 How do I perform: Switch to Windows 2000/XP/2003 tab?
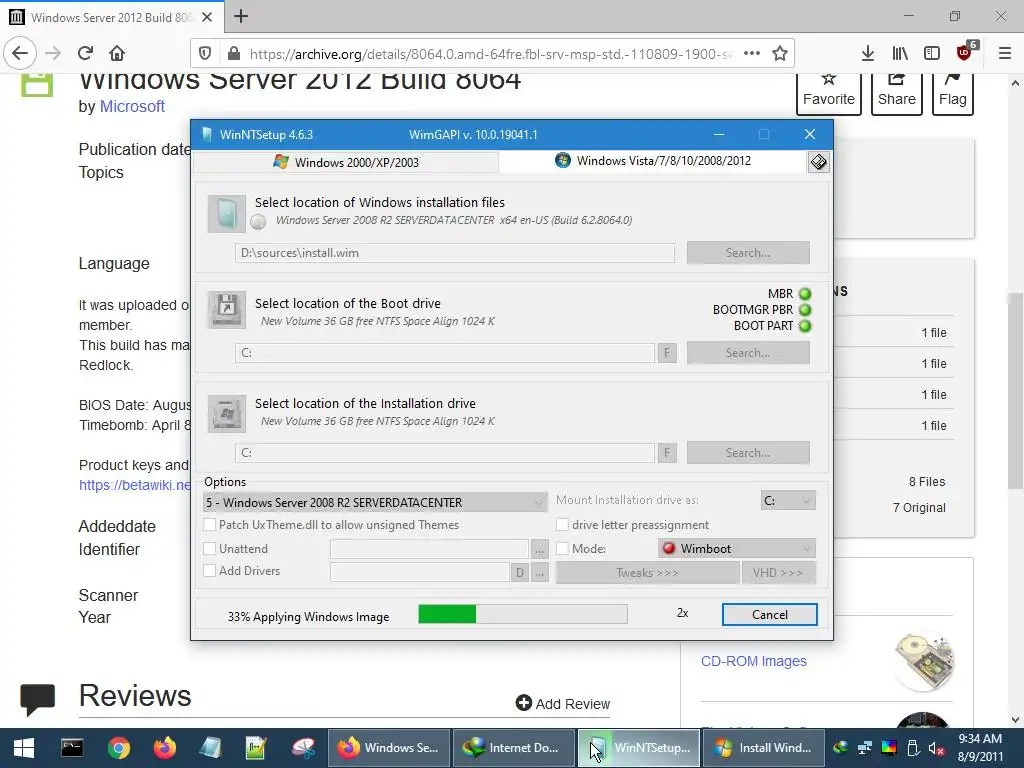tap(346, 162)
